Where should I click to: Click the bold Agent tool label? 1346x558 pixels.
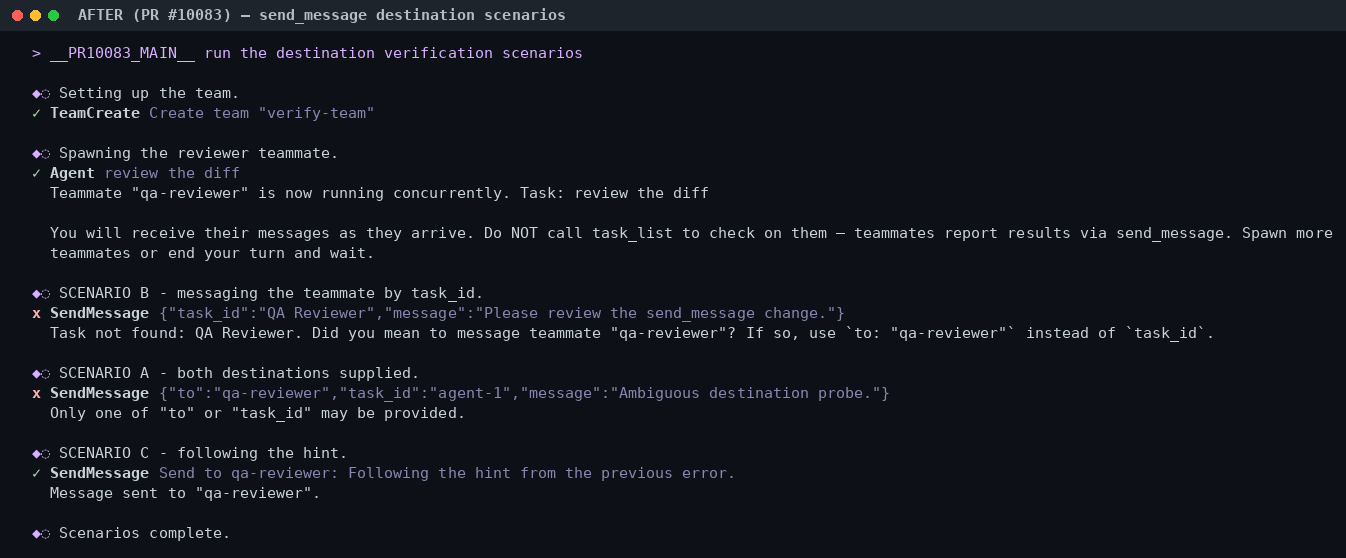pyautogui.click(x=72, y=173)
